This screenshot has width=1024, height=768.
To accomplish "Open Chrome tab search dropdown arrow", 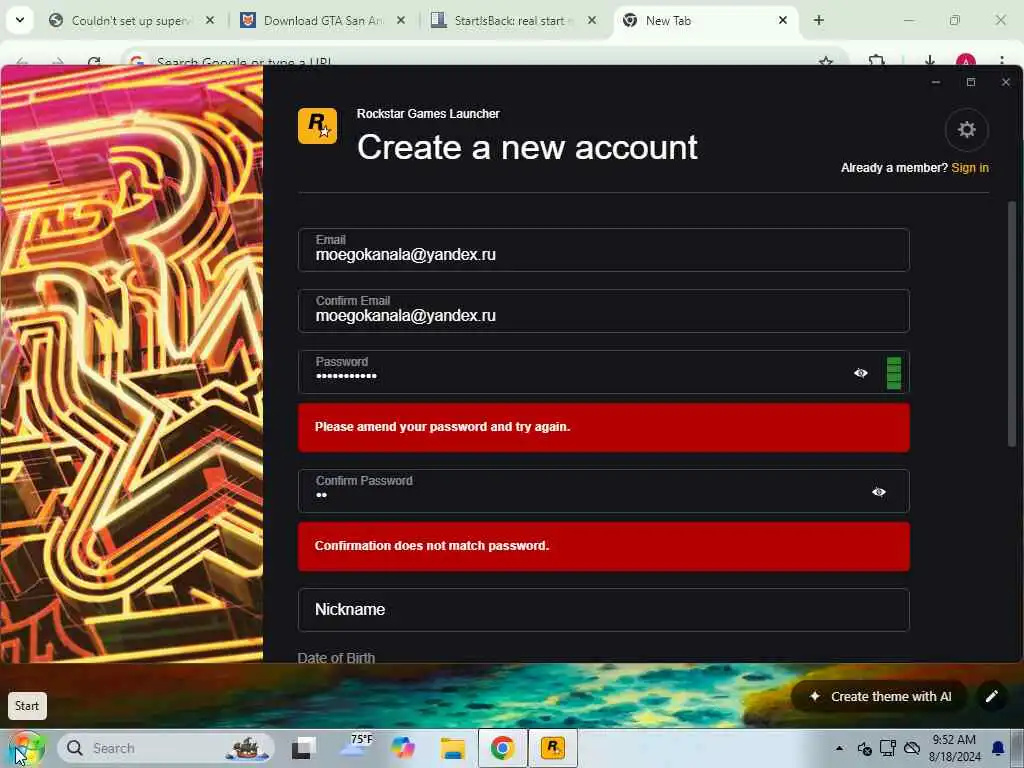I will pos(20,20).
